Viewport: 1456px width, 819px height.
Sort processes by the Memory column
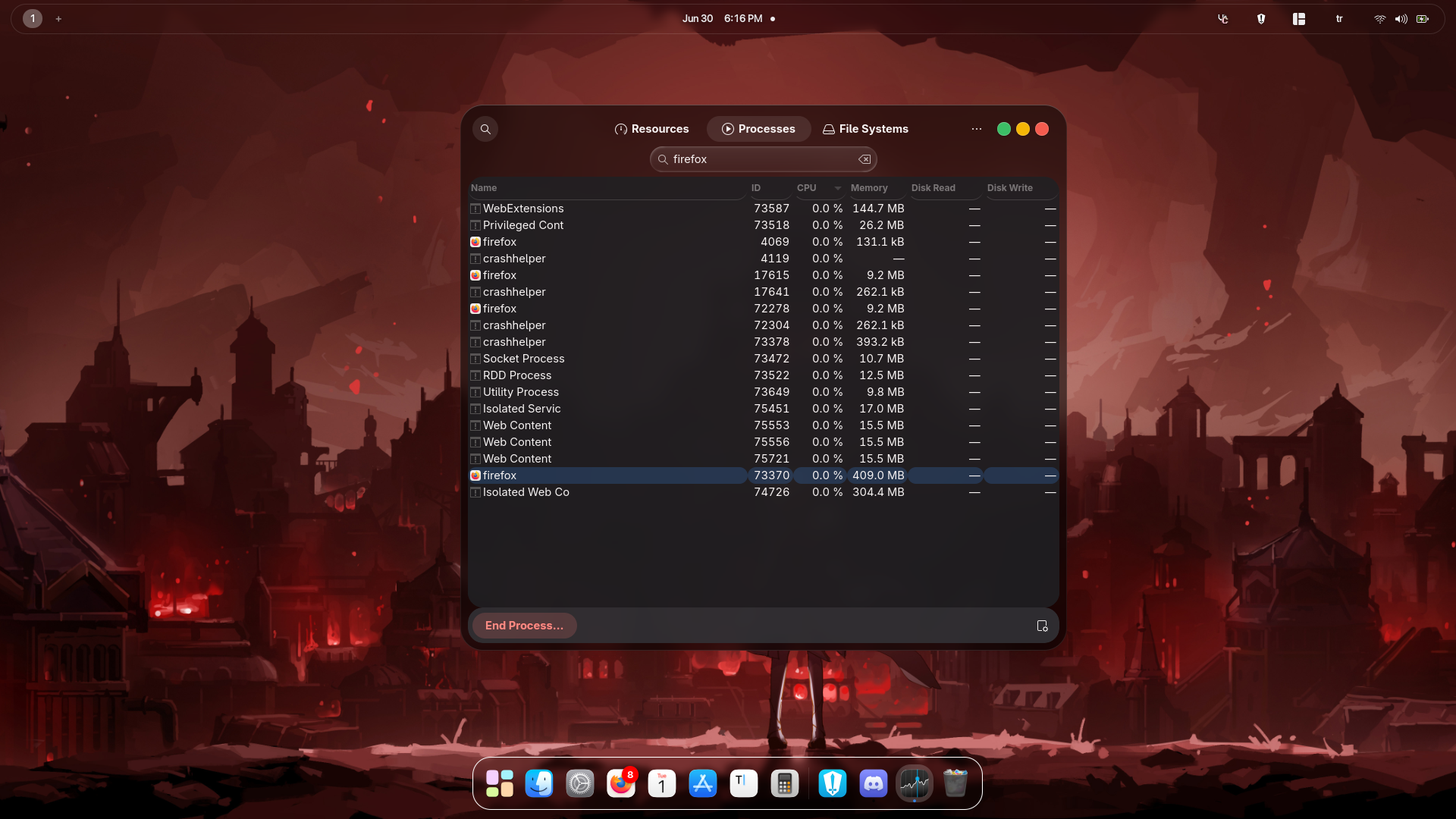868,188
